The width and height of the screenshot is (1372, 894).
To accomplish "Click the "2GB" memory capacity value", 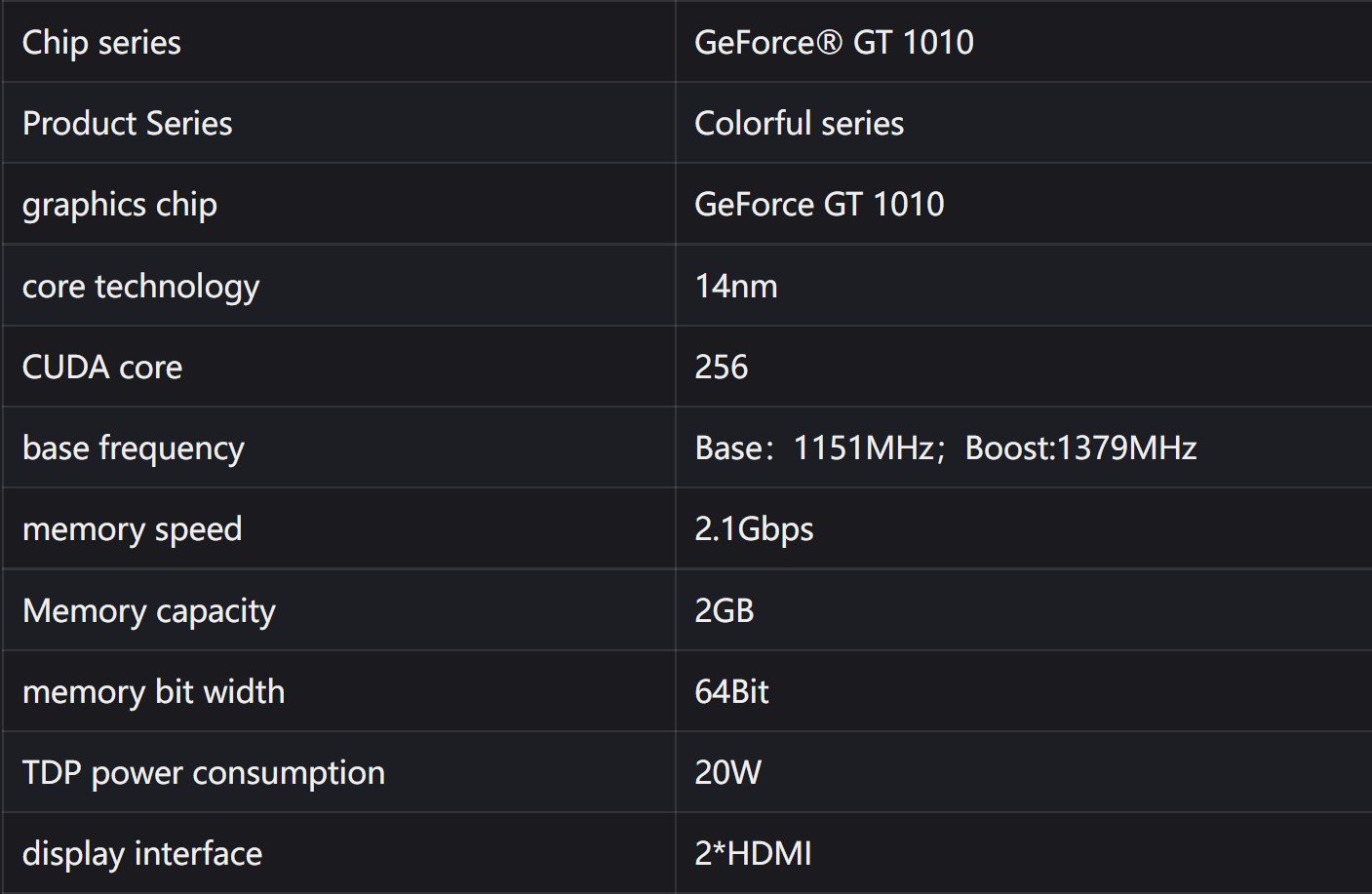I will click(724, 611).
